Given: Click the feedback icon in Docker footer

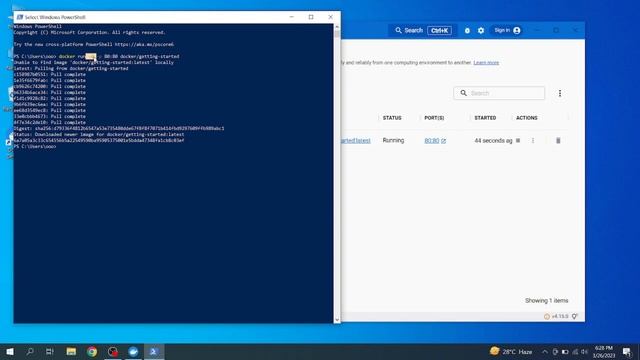Looking at the screenshot, I should (575, 316).
